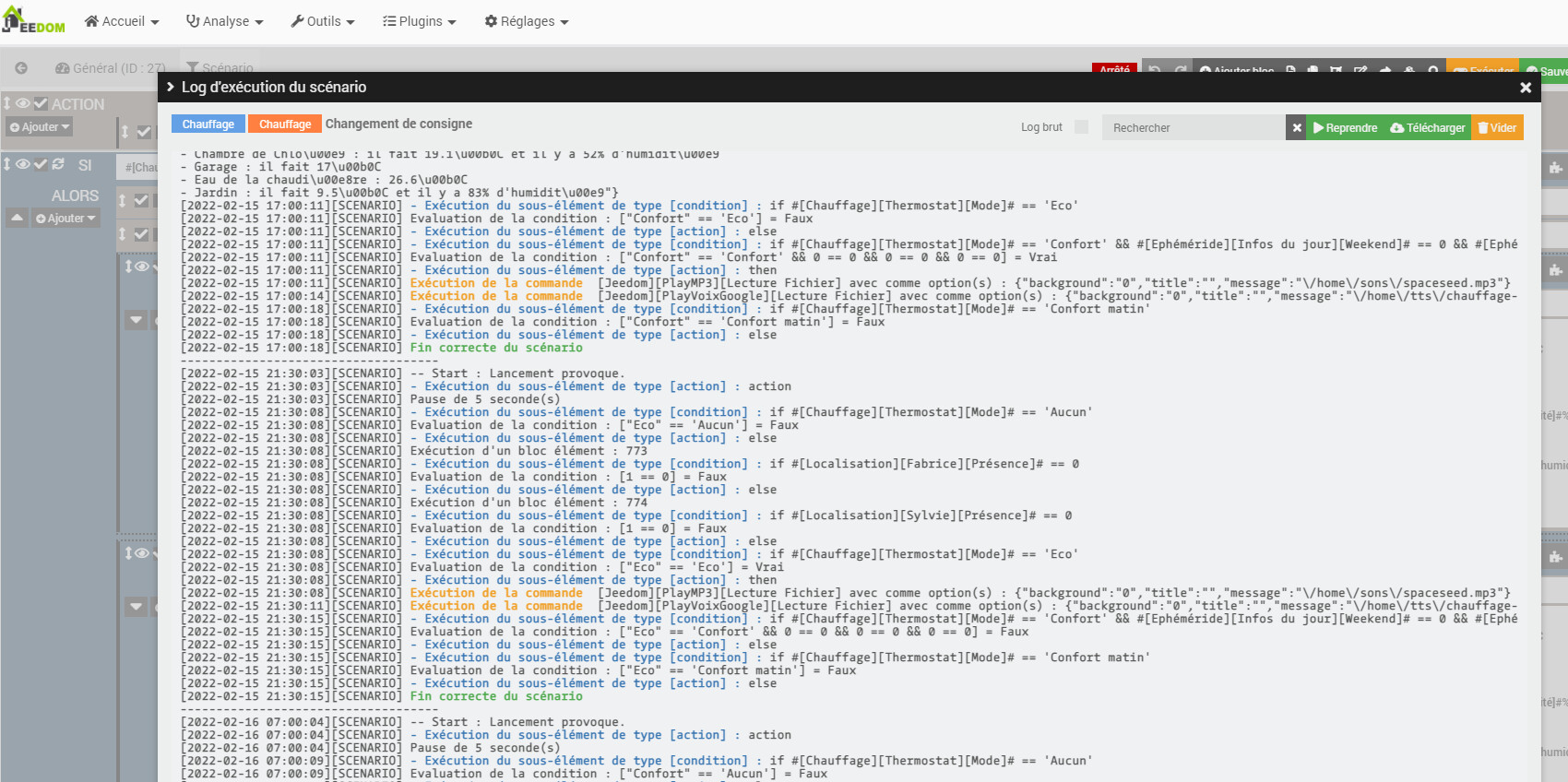Open the Accueil menu
The image size is (1568, 782).
pyautogui.click(x=122, y=21)
